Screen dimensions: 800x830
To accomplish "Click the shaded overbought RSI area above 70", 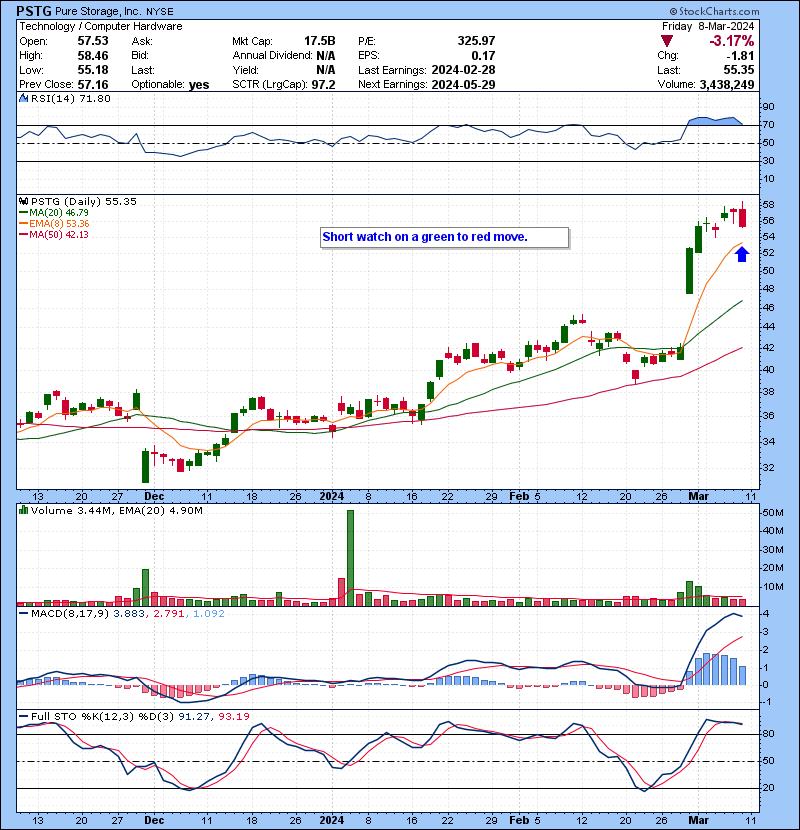I will [715, 121].
